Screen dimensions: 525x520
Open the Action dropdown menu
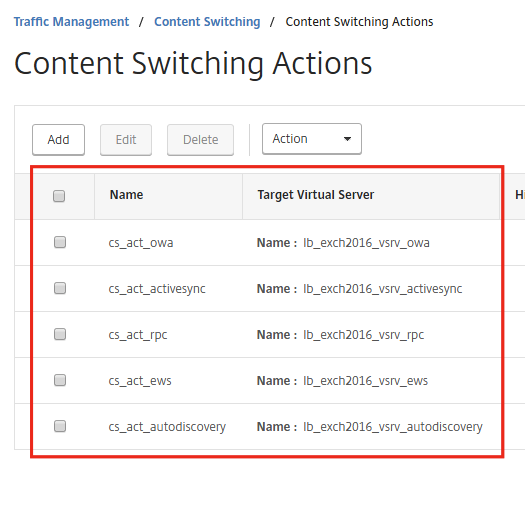tap(312, 139)
